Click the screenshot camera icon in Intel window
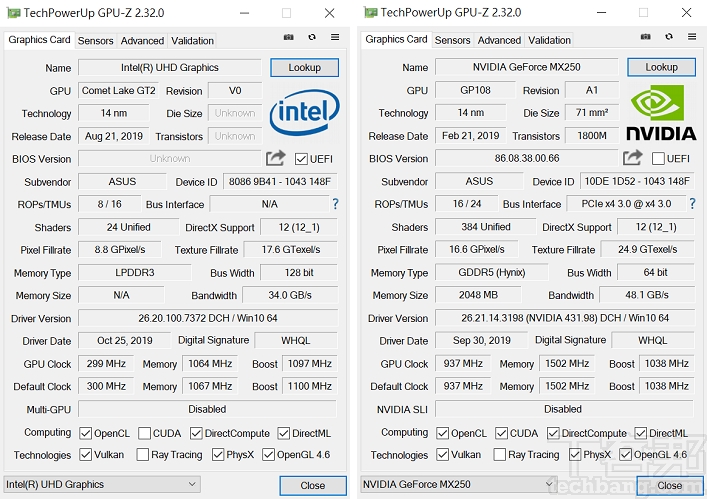 coord(289,37)
